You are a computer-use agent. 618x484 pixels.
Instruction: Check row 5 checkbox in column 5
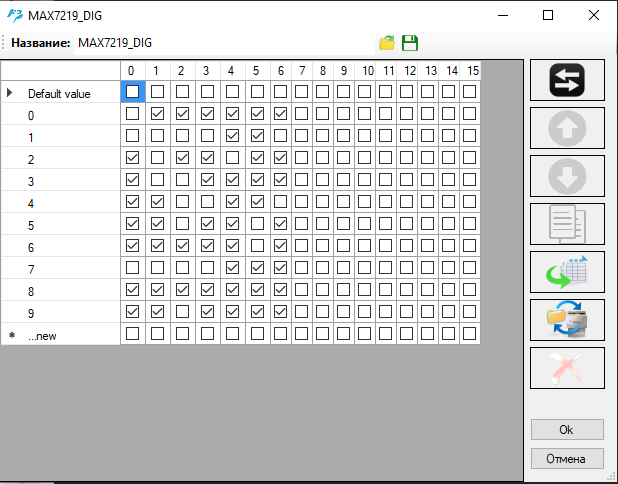[x=257, y=224]
